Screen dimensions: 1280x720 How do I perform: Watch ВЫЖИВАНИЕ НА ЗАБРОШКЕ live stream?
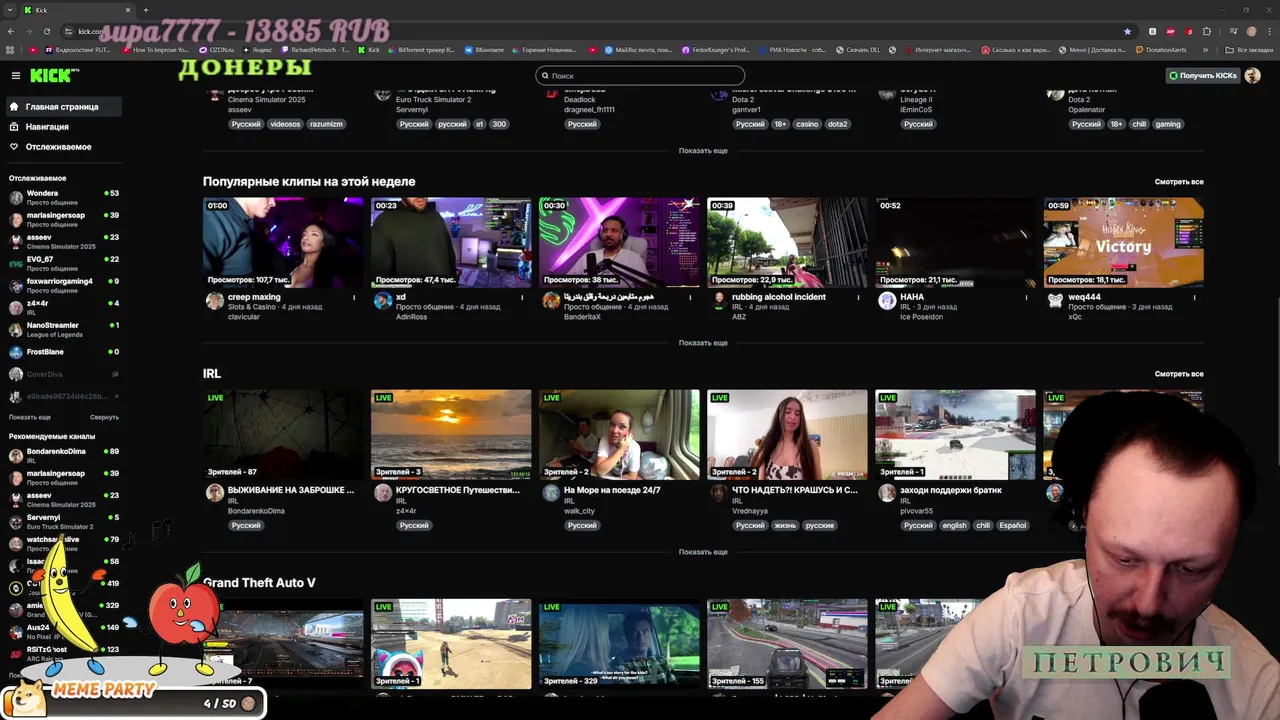[283, 435]
